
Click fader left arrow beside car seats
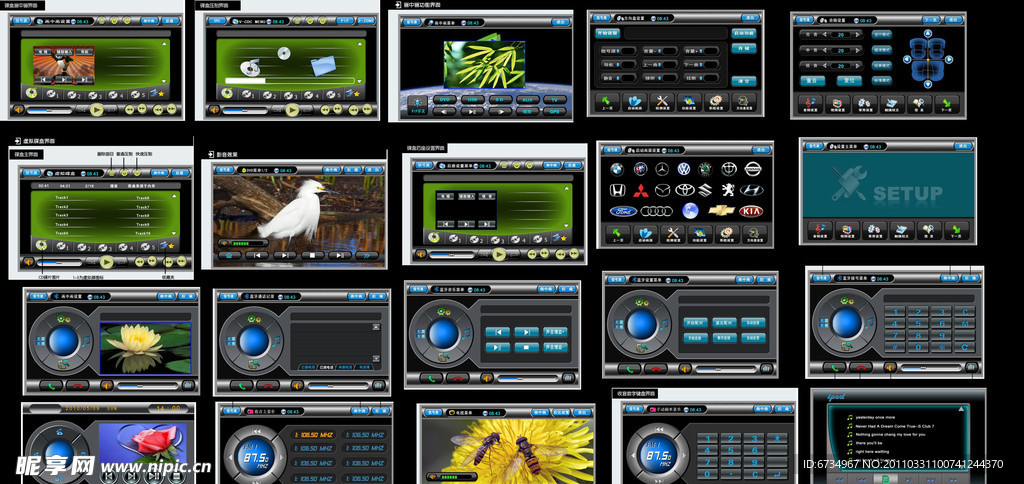pos(906,59)
